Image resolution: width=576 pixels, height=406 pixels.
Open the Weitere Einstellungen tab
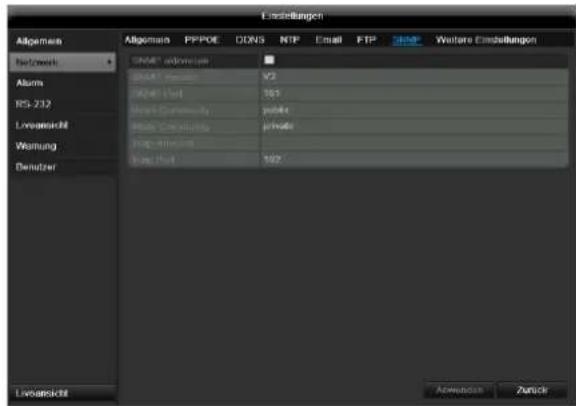[486, 40]
